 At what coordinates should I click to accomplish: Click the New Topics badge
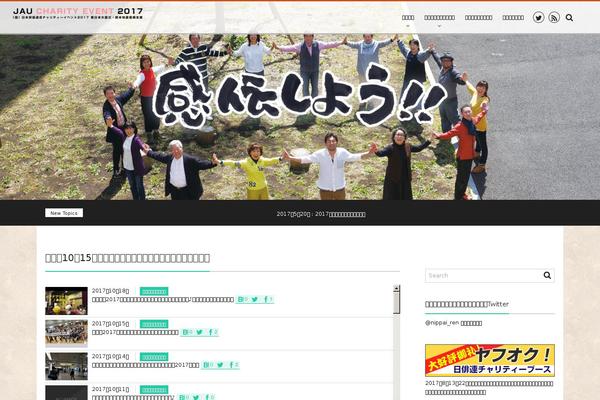point(64,213)
